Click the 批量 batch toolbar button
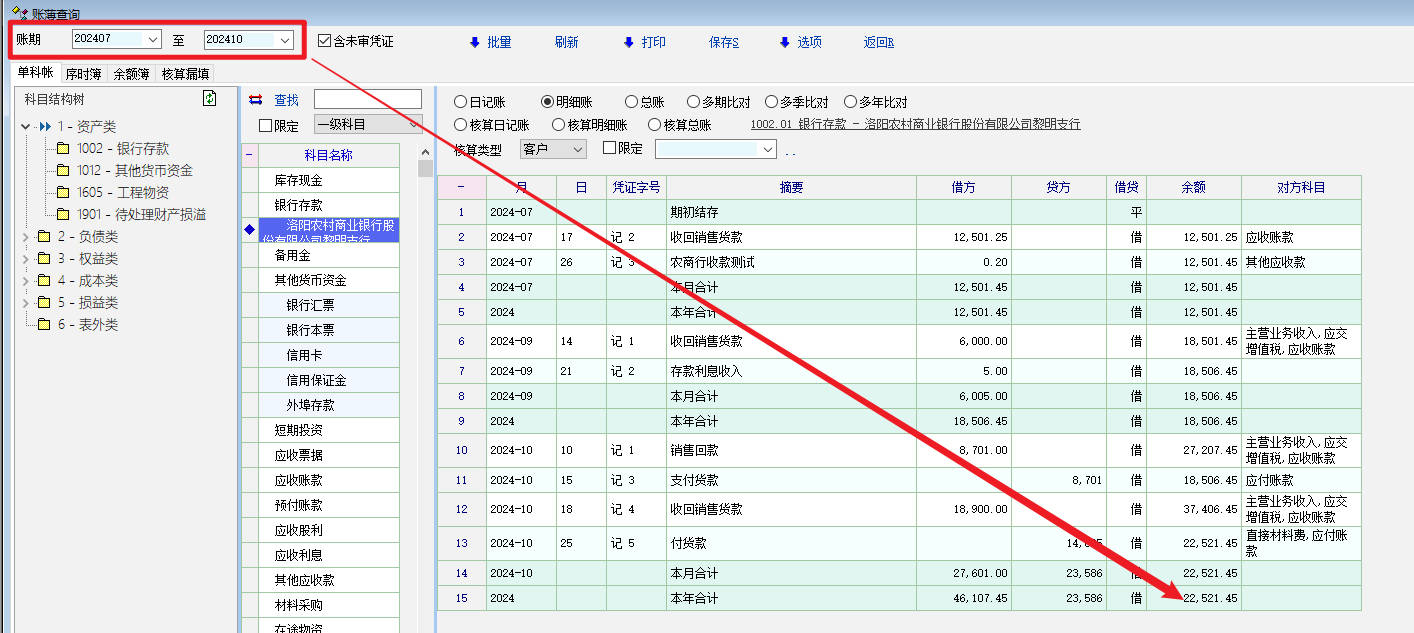The height and width of the screenshot is (633, 1414). tap(490, 42)
